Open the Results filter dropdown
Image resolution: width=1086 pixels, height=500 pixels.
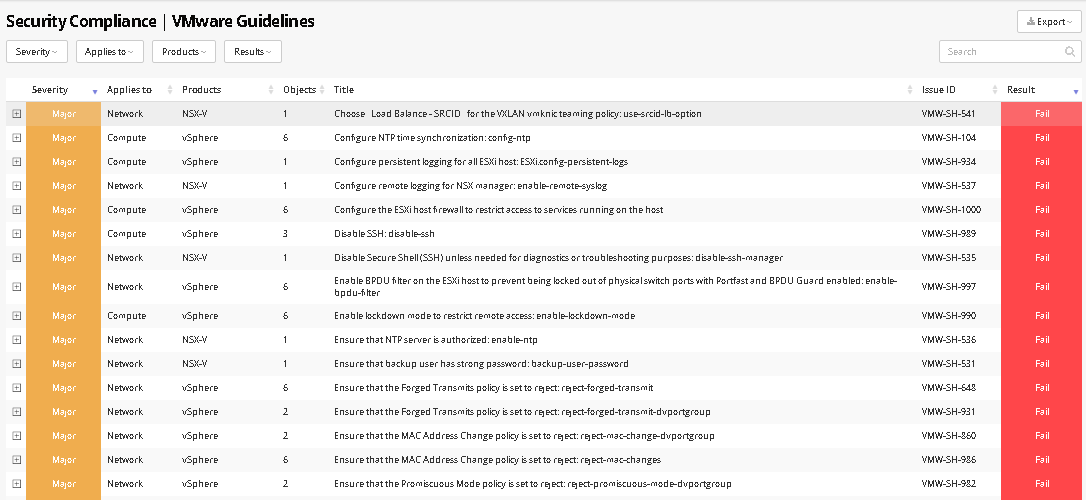(x=253, y=51)
